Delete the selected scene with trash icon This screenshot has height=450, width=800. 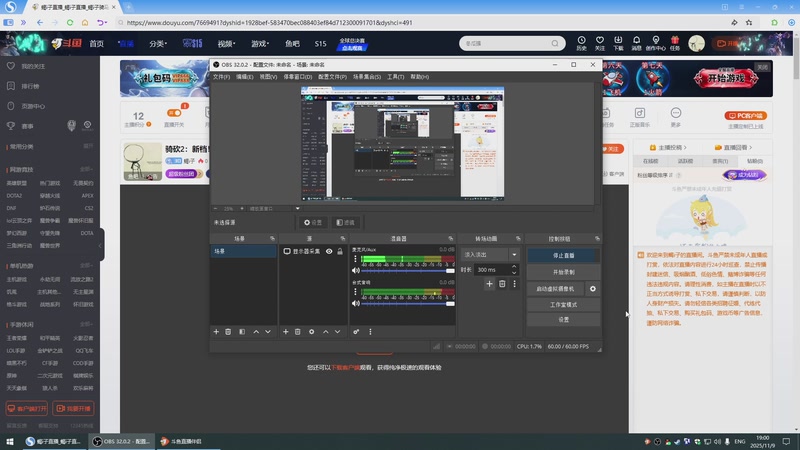pos(228,332)
